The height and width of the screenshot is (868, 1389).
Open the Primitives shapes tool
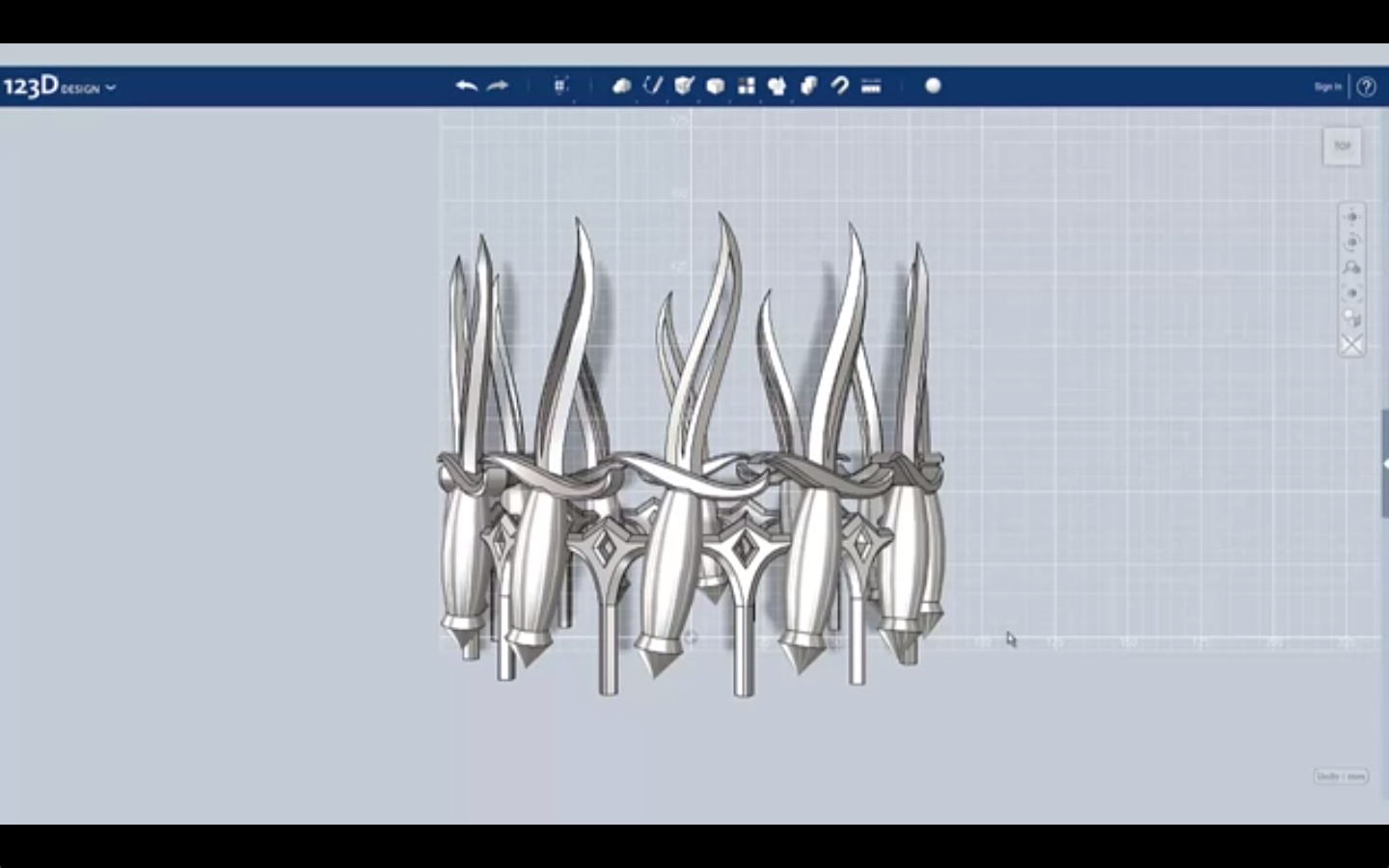[x=622, y=86]
